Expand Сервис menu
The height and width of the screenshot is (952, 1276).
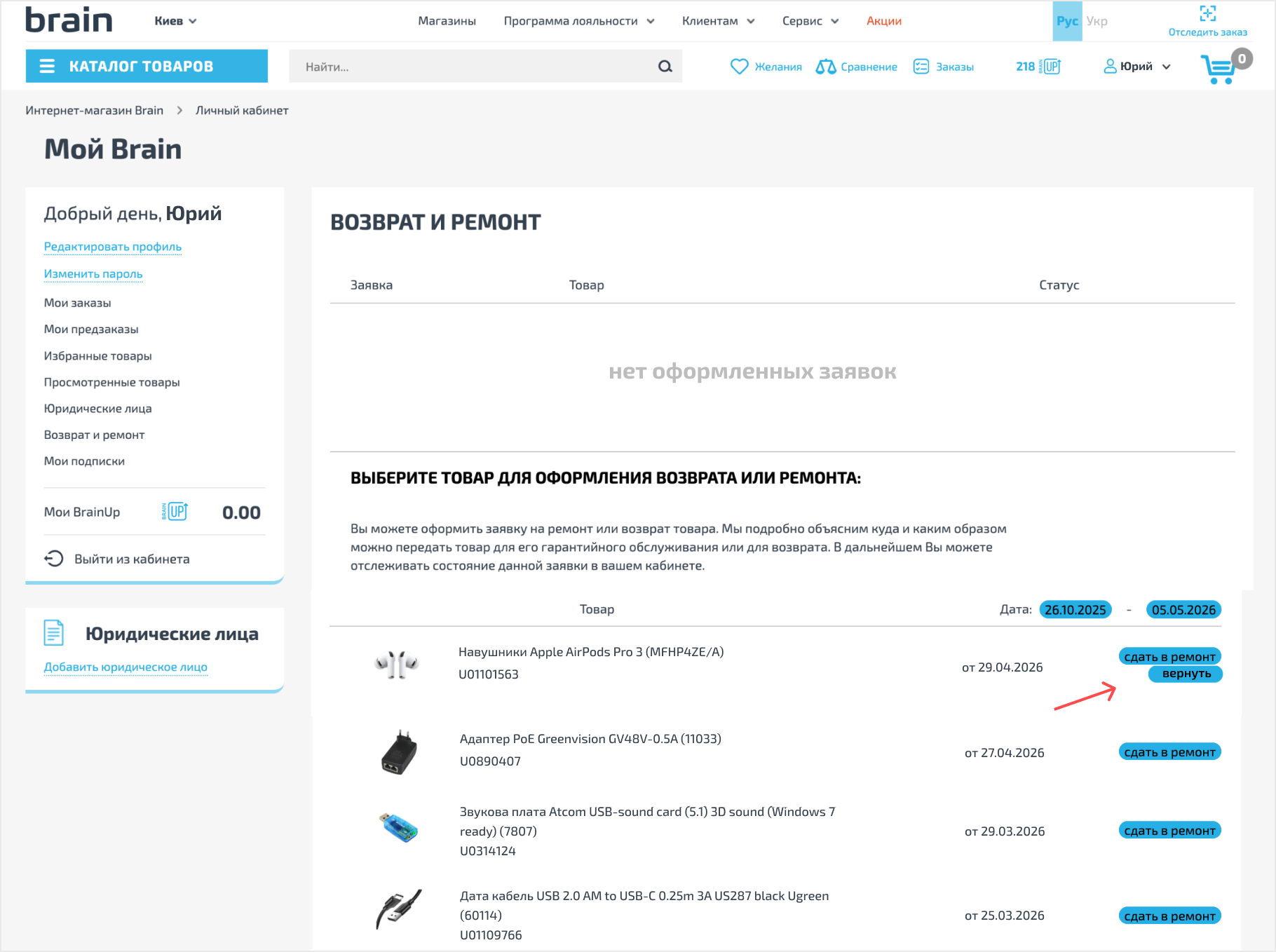810,21
